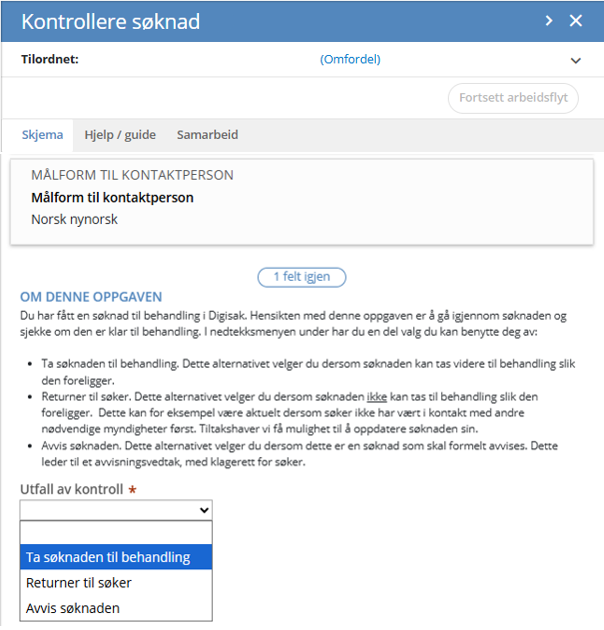Open the Hjelp / guide tab
The width and height of the screenshot is (604, 630).
tap(120, 135)
